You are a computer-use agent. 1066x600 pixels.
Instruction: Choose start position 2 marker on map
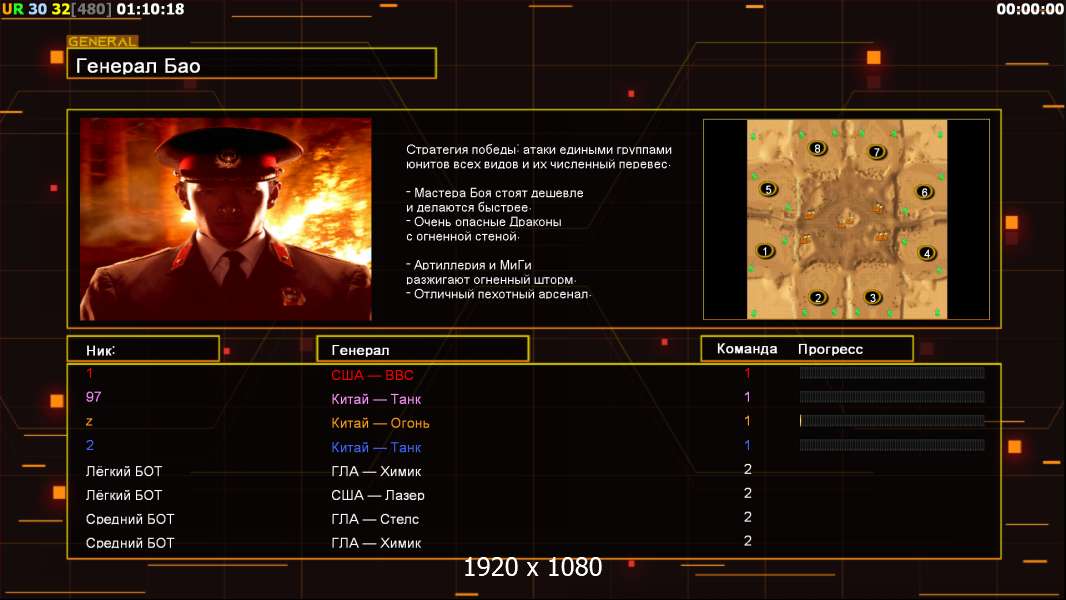817,297
